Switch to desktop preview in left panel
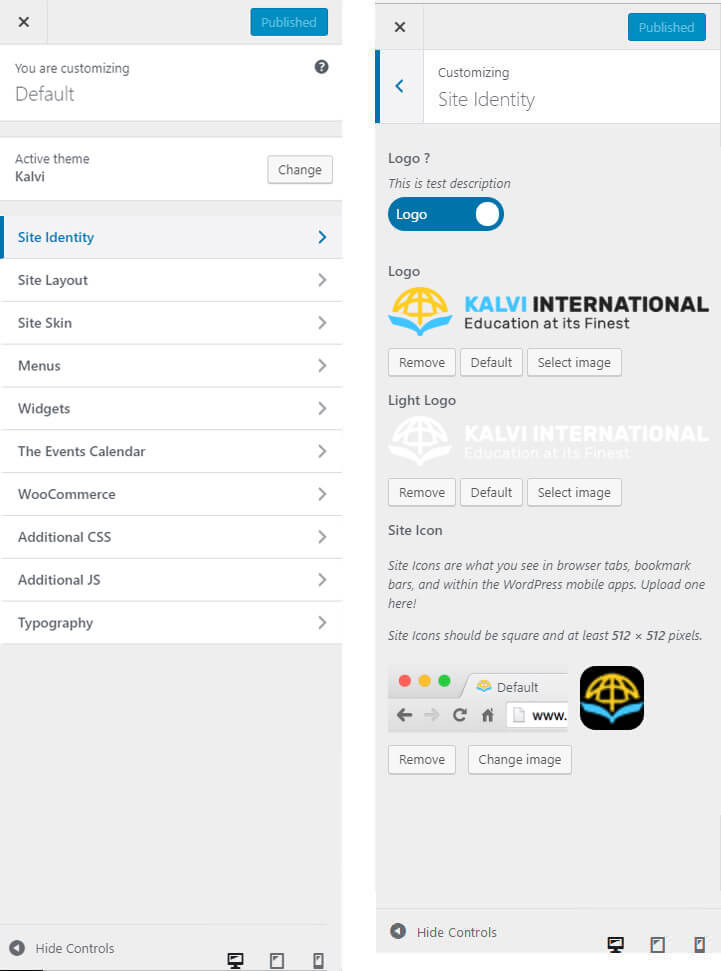This screenshot has height=971, width=721. 235,960
